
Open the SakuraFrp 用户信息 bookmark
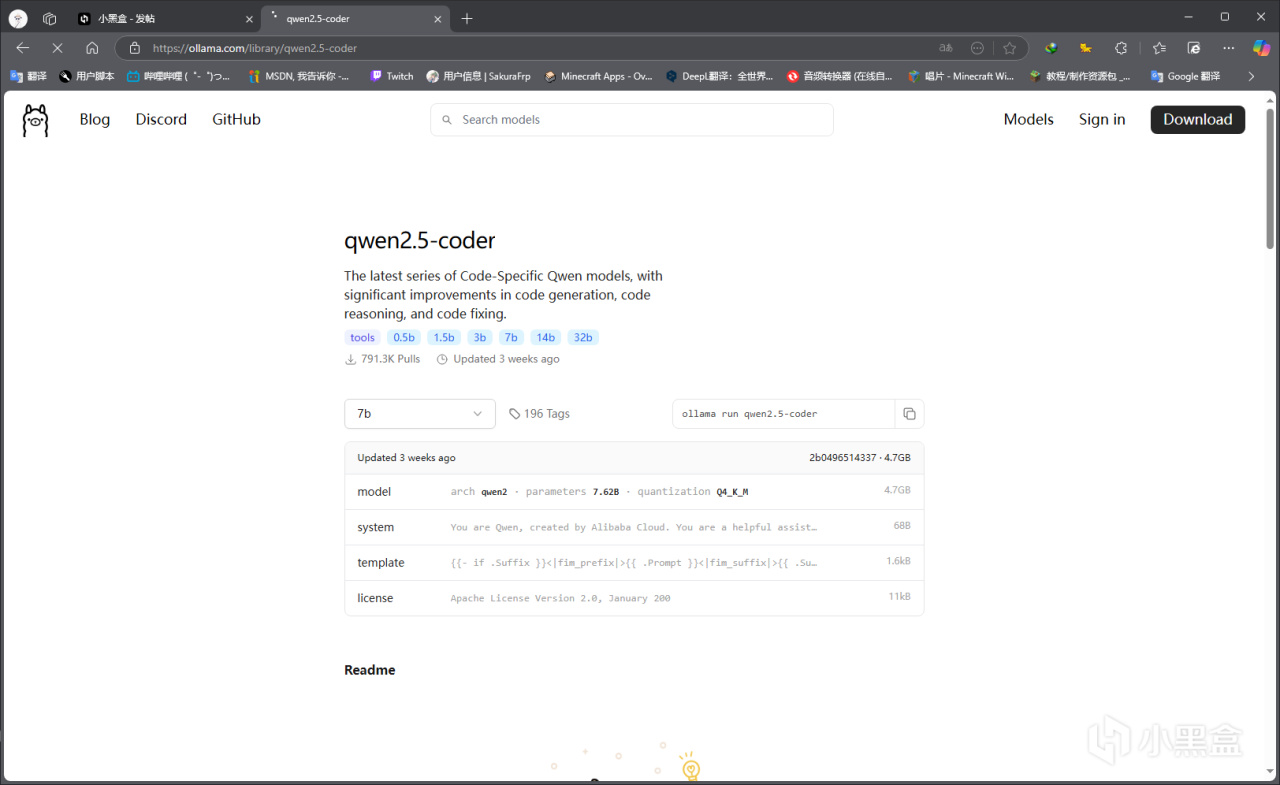(x=478, y=76)
